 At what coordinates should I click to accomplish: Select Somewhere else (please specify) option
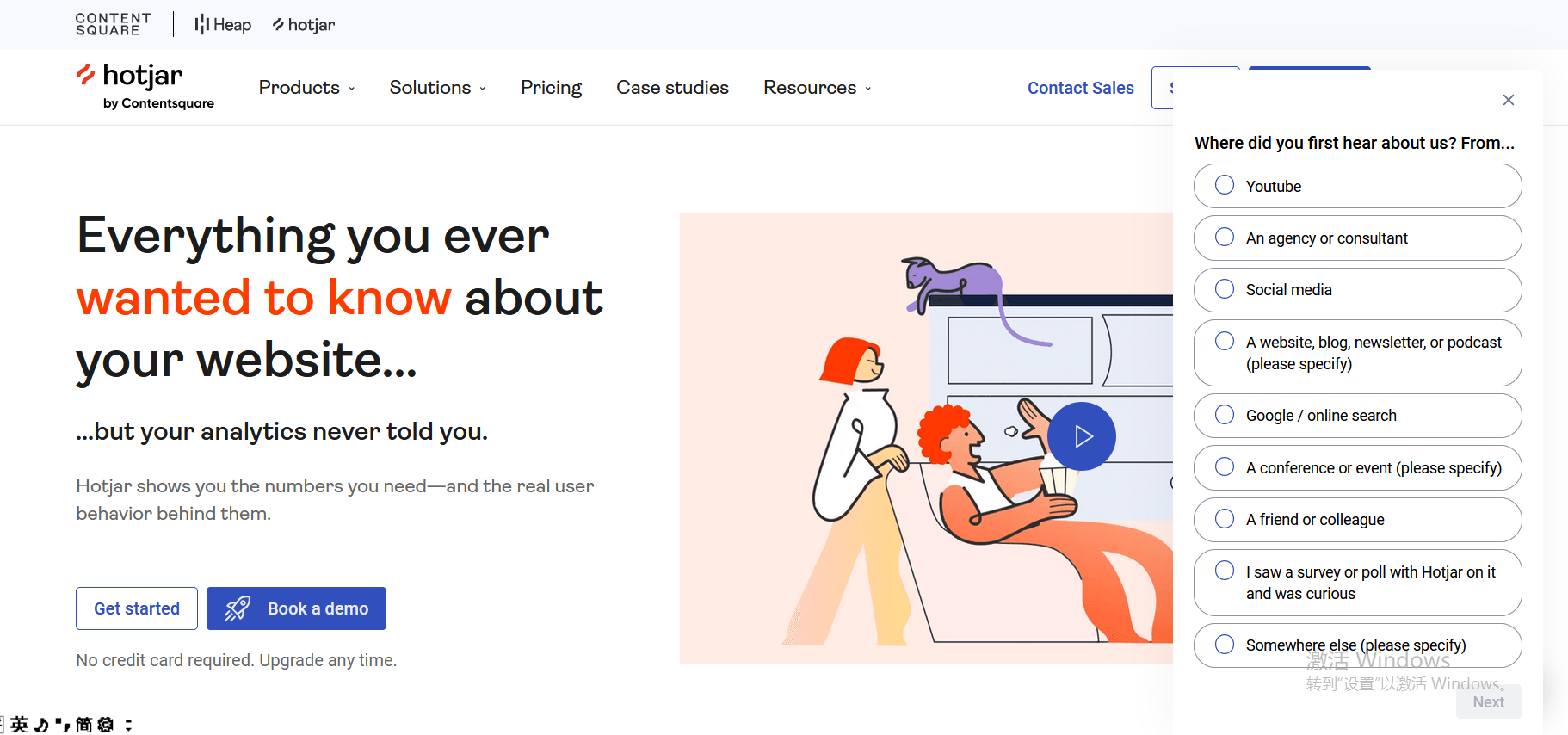pos(1357,645)
